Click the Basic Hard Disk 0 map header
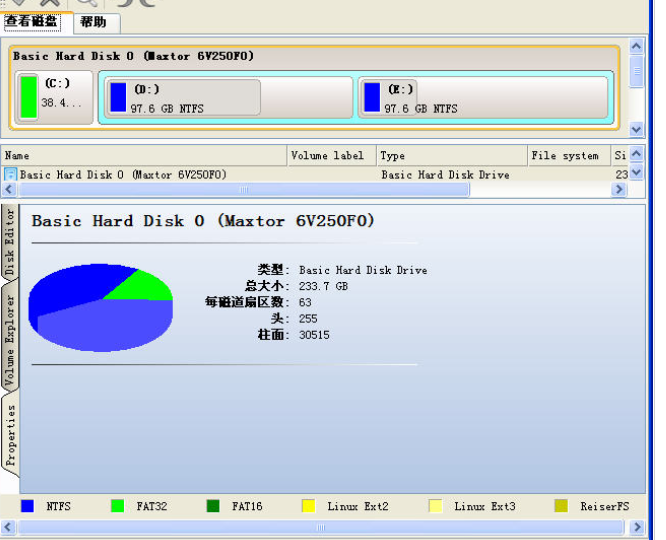Viewport: 666px width, 540px height. (133, 56)
